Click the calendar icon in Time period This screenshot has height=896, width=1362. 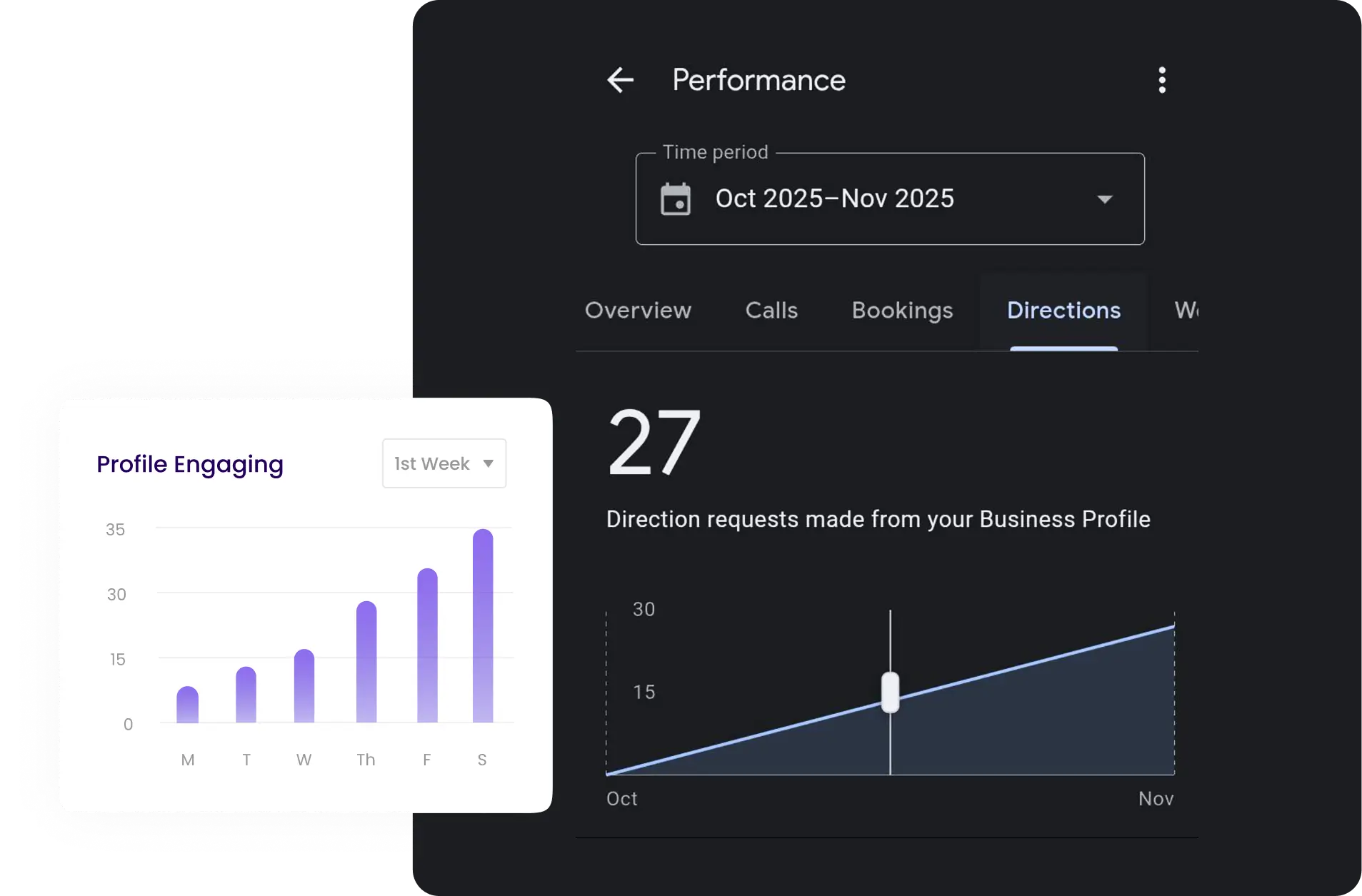pyautogui.click(x=675, y=199)
